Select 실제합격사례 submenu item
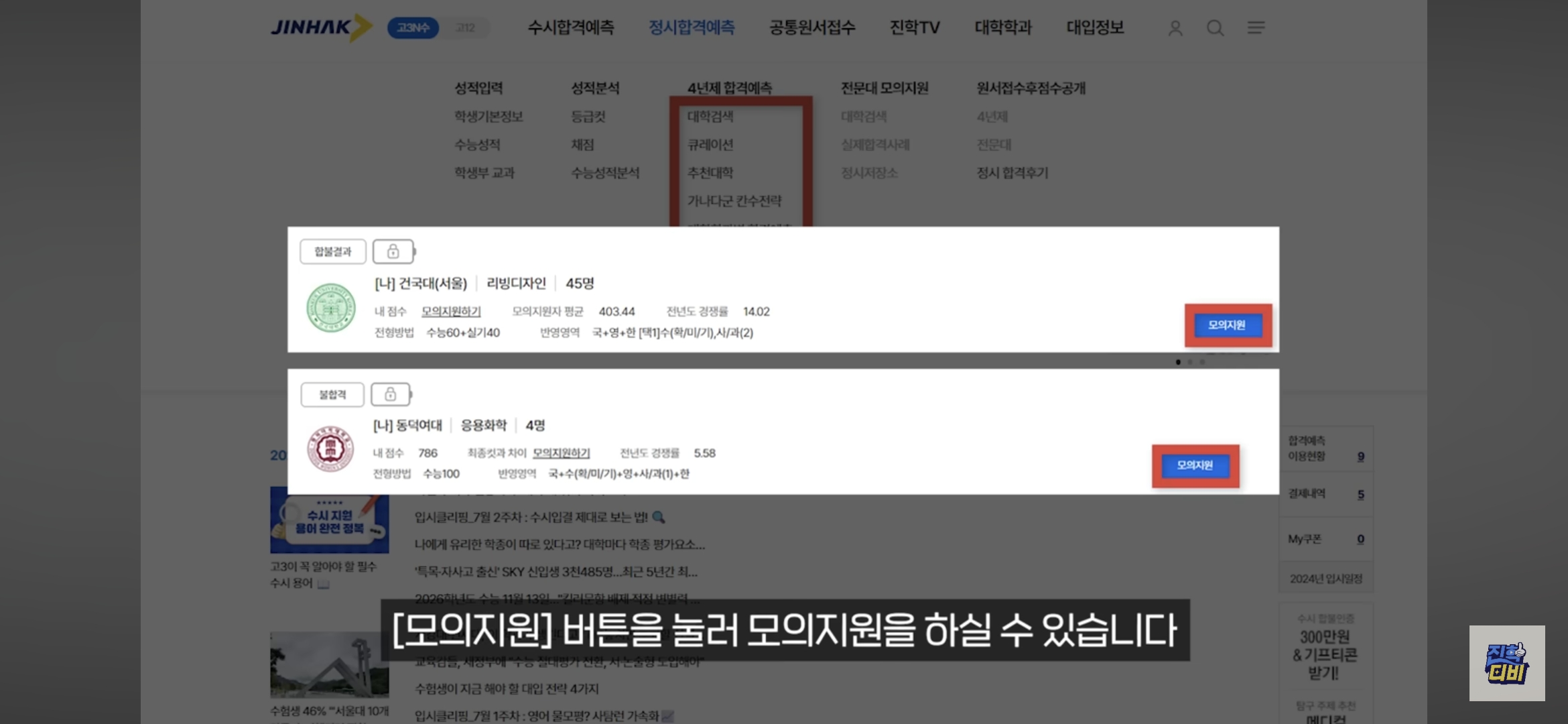This screenshot has height=724, width=1568. pyautogui.click(x=875, y=145)
